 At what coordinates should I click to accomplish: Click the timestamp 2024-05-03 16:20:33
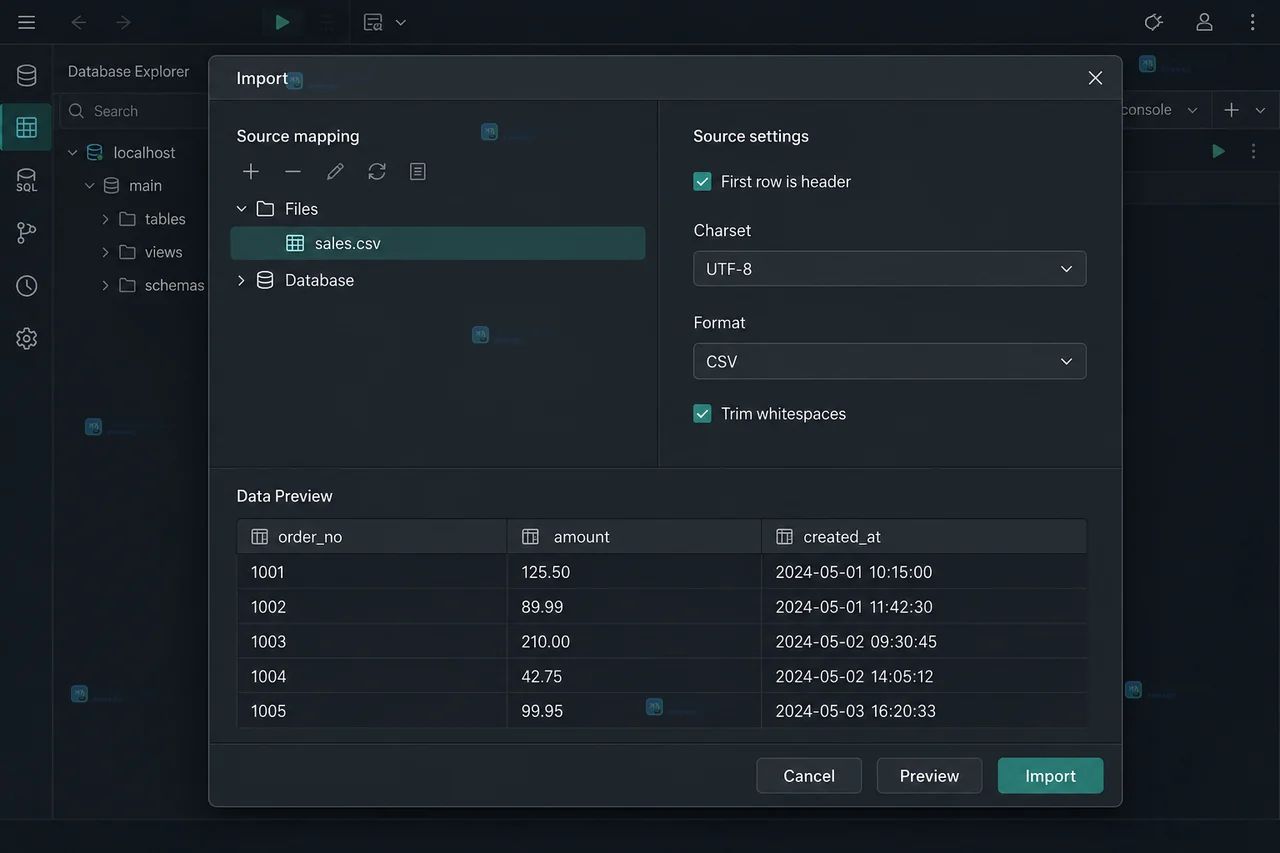(x=924, y=711)
